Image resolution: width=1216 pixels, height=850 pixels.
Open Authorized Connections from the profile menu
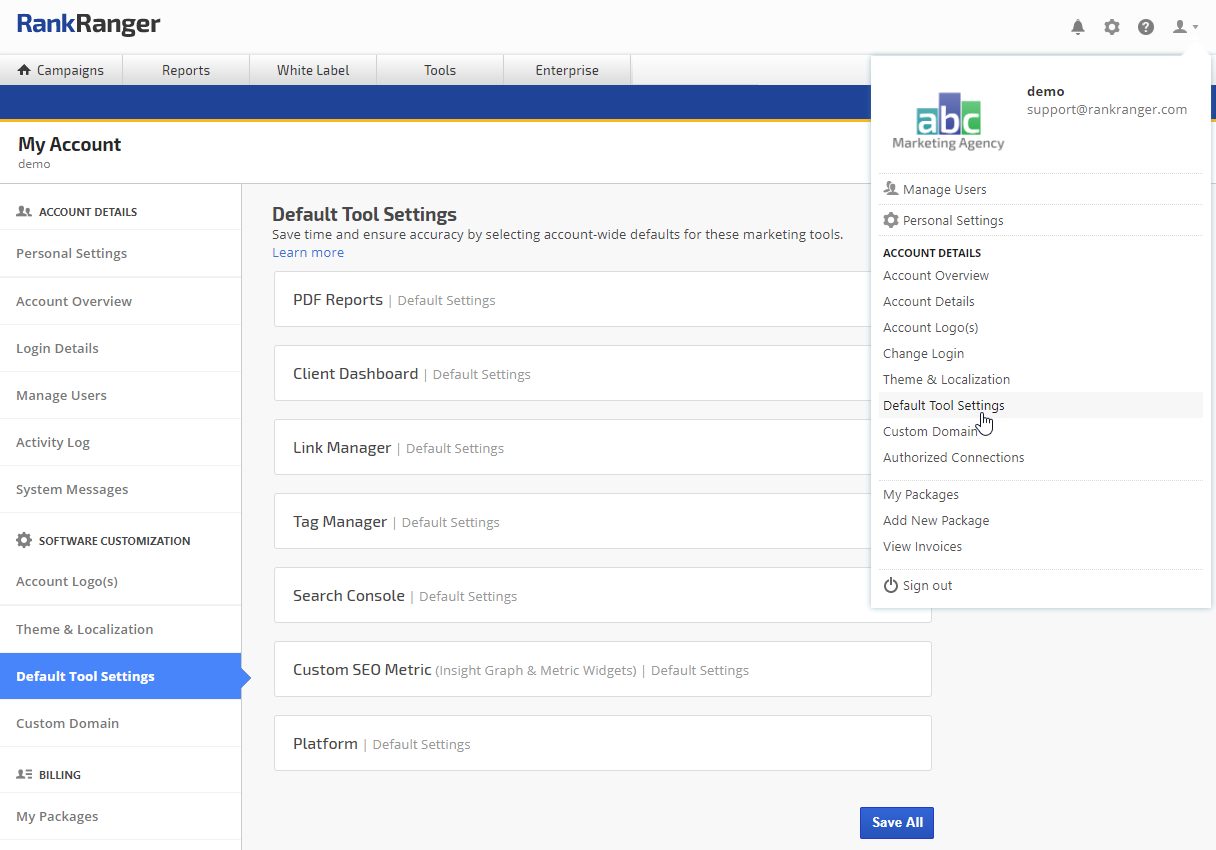click(953, 458)
